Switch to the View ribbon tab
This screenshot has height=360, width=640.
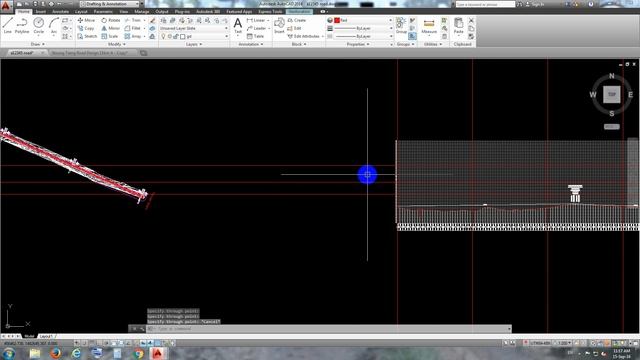tap(124, 11)
